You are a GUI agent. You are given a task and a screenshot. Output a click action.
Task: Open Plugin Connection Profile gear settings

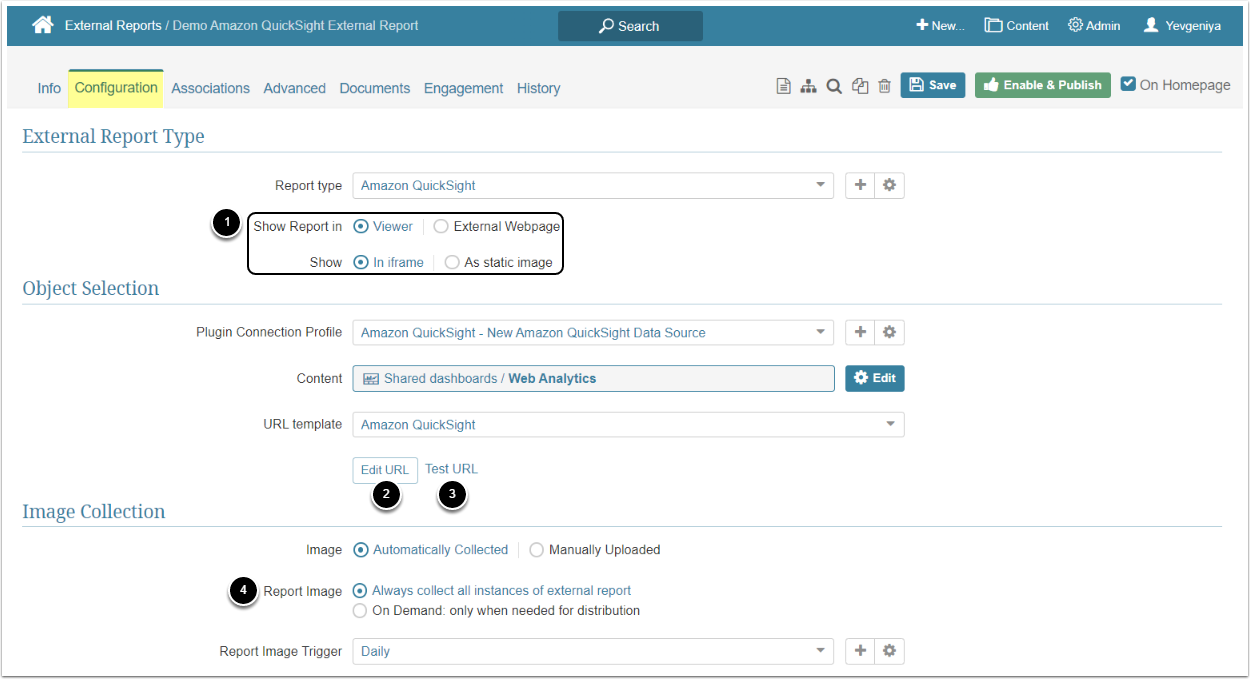point(889,332)
